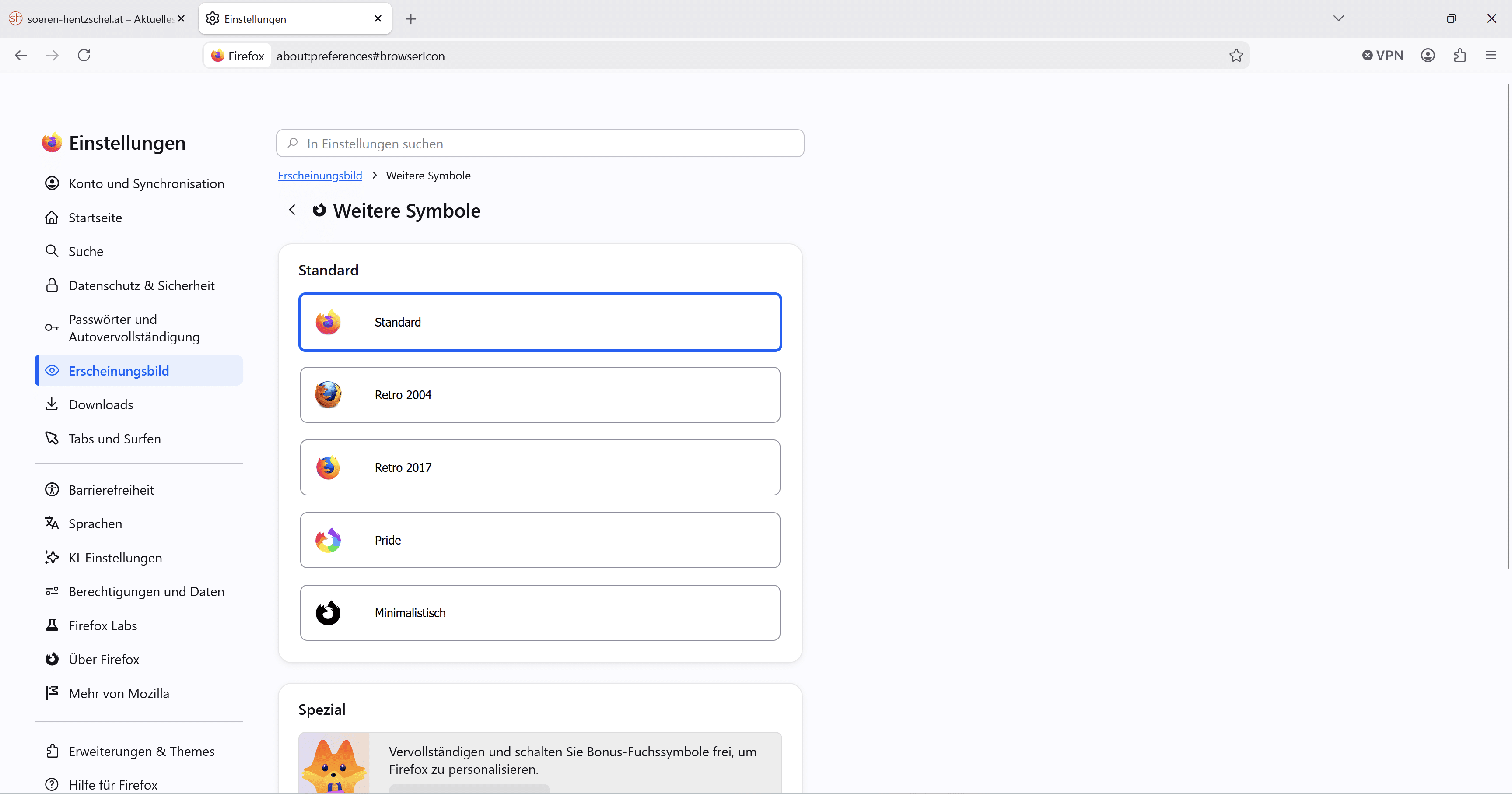Click the Pride rainbow Firefox logo
This screenshot has height=794, width=1512.
tap(328, 540)
